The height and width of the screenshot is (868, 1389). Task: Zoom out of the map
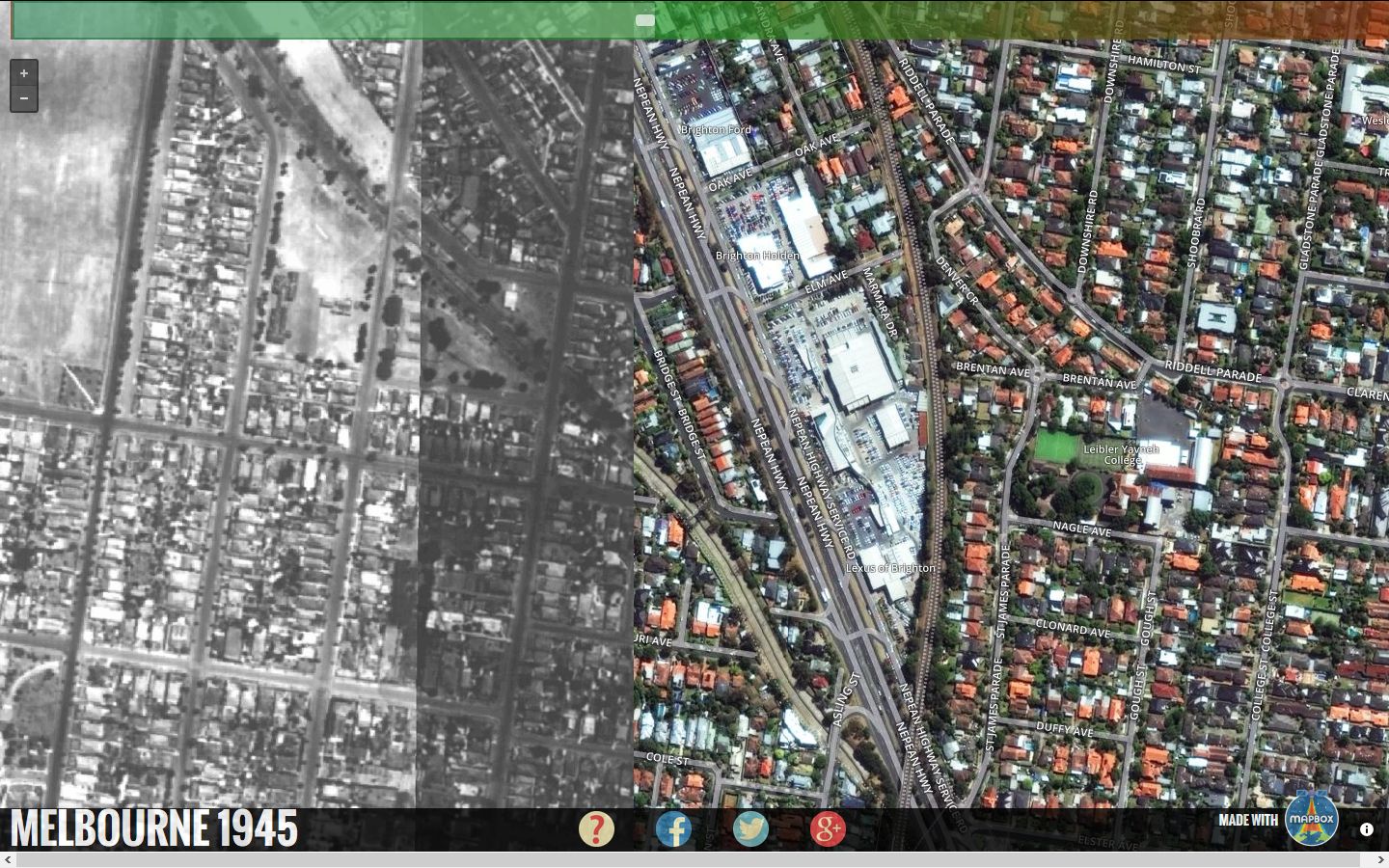pos(24,98)
